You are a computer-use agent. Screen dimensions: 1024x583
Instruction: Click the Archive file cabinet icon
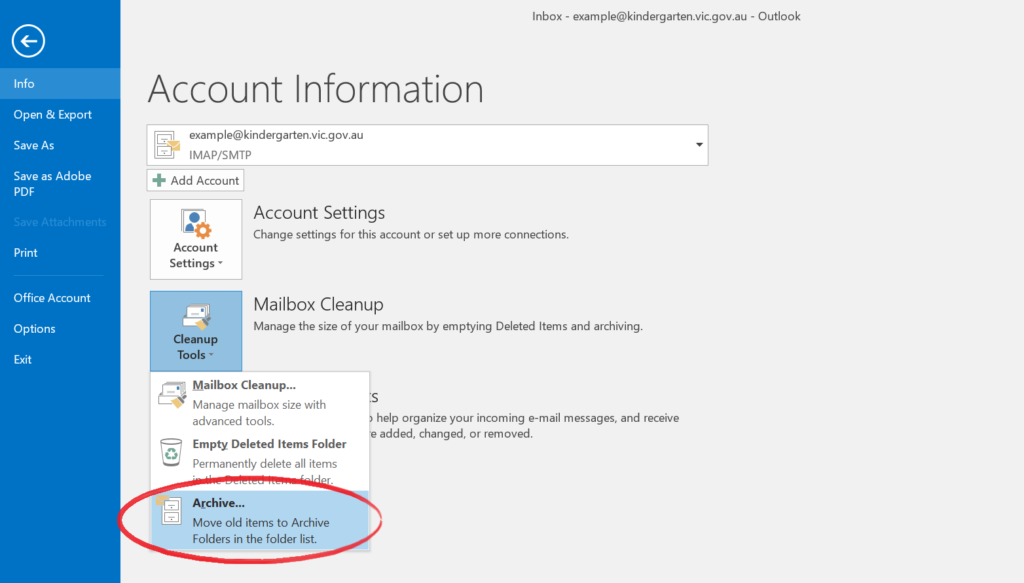170,510
